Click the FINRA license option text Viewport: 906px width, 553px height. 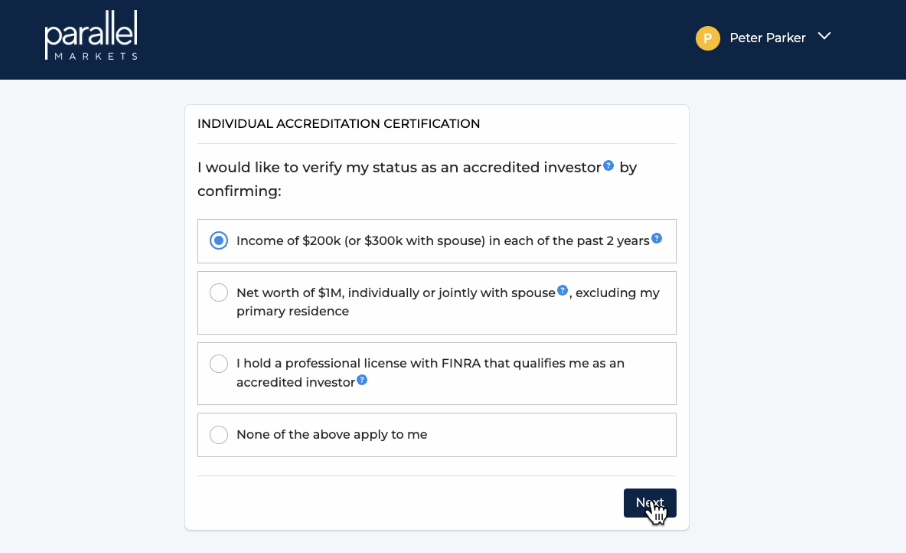430,373
